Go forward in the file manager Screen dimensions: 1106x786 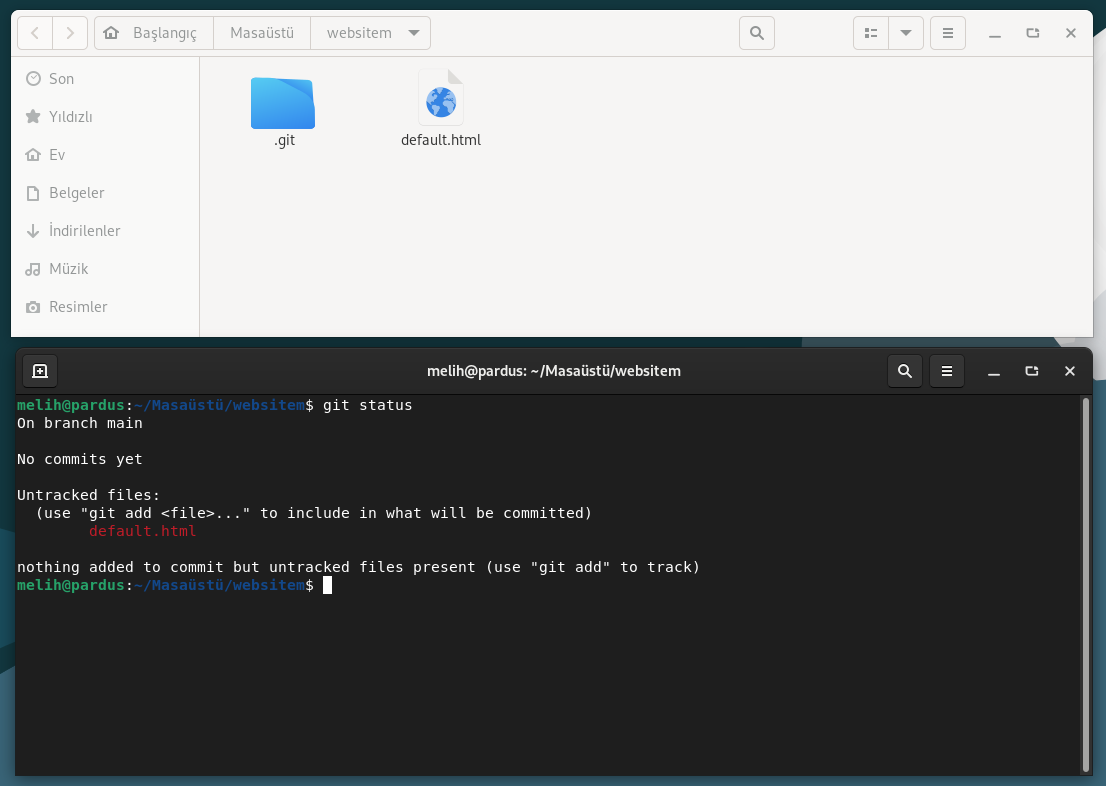tap(70, 33)
